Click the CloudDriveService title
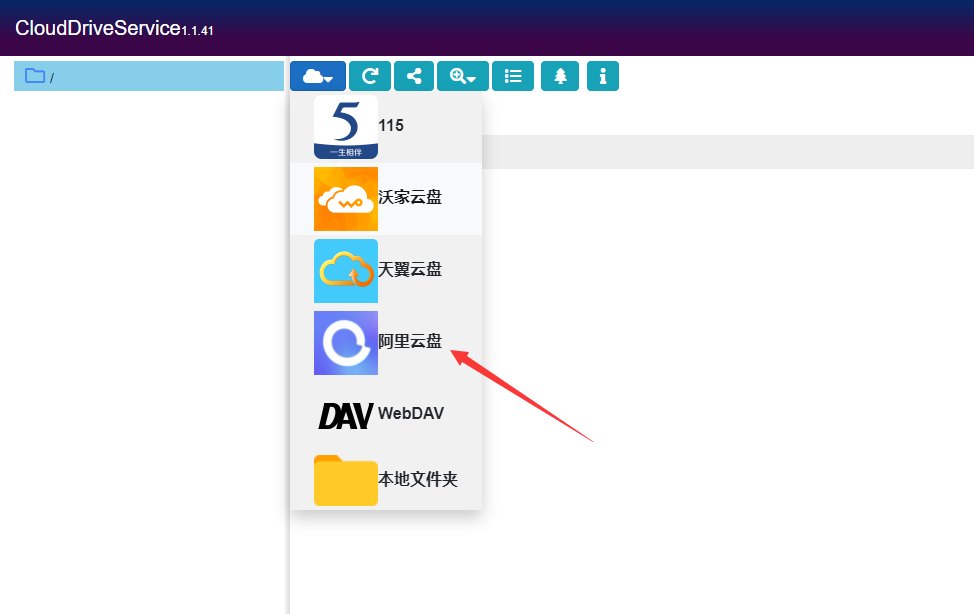The image size is (974, 614). [98, 29]
